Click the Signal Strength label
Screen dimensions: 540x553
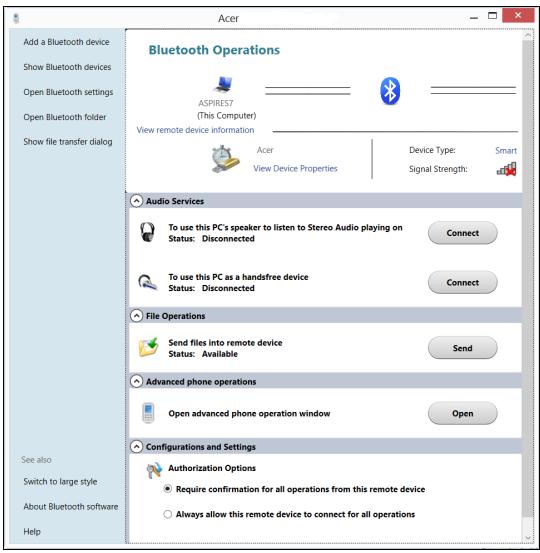coord(438,169)
